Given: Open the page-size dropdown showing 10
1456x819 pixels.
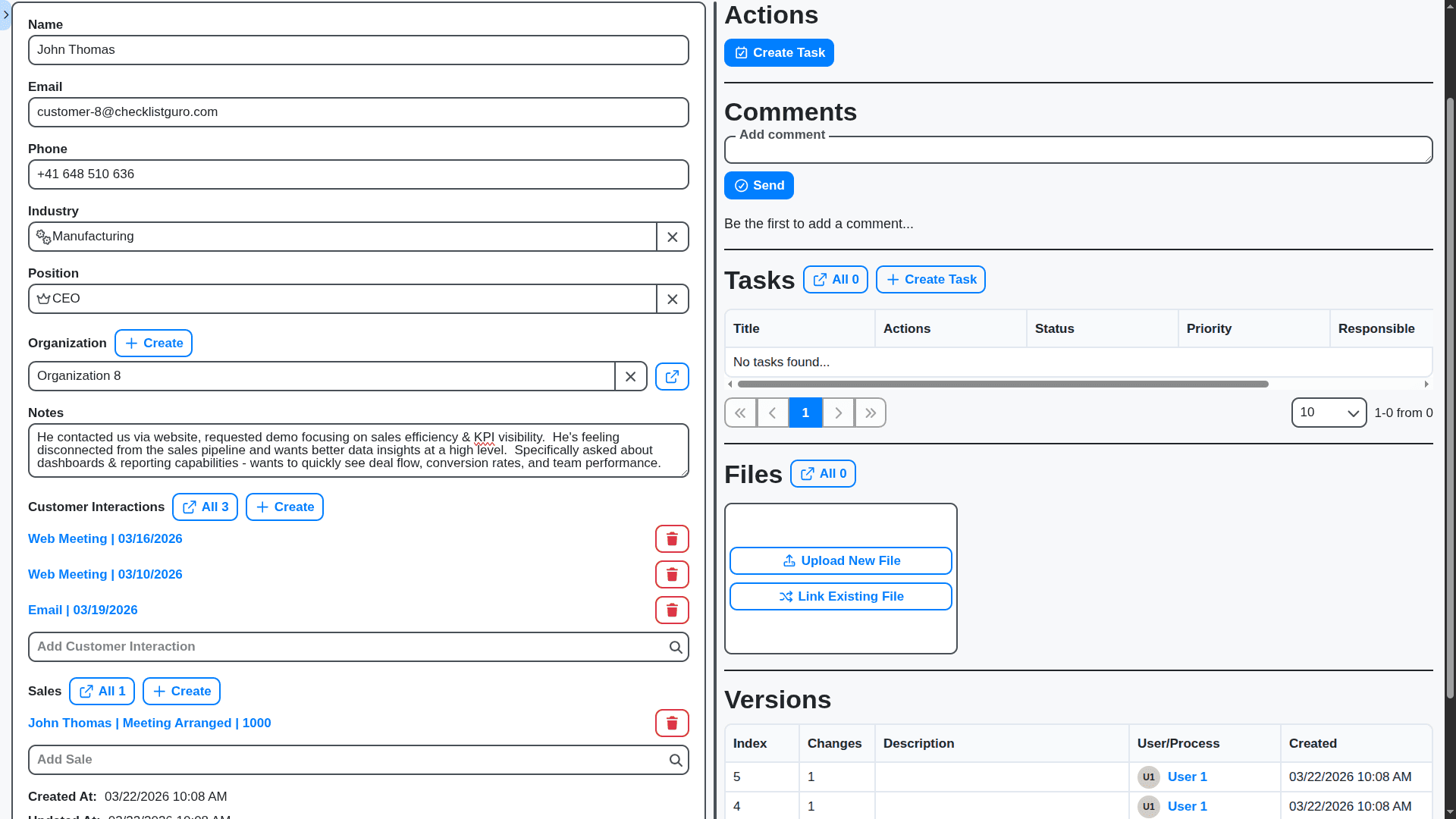Looking at the screenshot, I should [1329, 413].
